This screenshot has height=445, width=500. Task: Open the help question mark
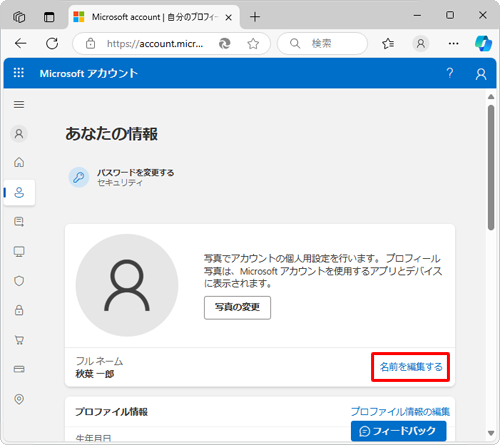(450, 73)
